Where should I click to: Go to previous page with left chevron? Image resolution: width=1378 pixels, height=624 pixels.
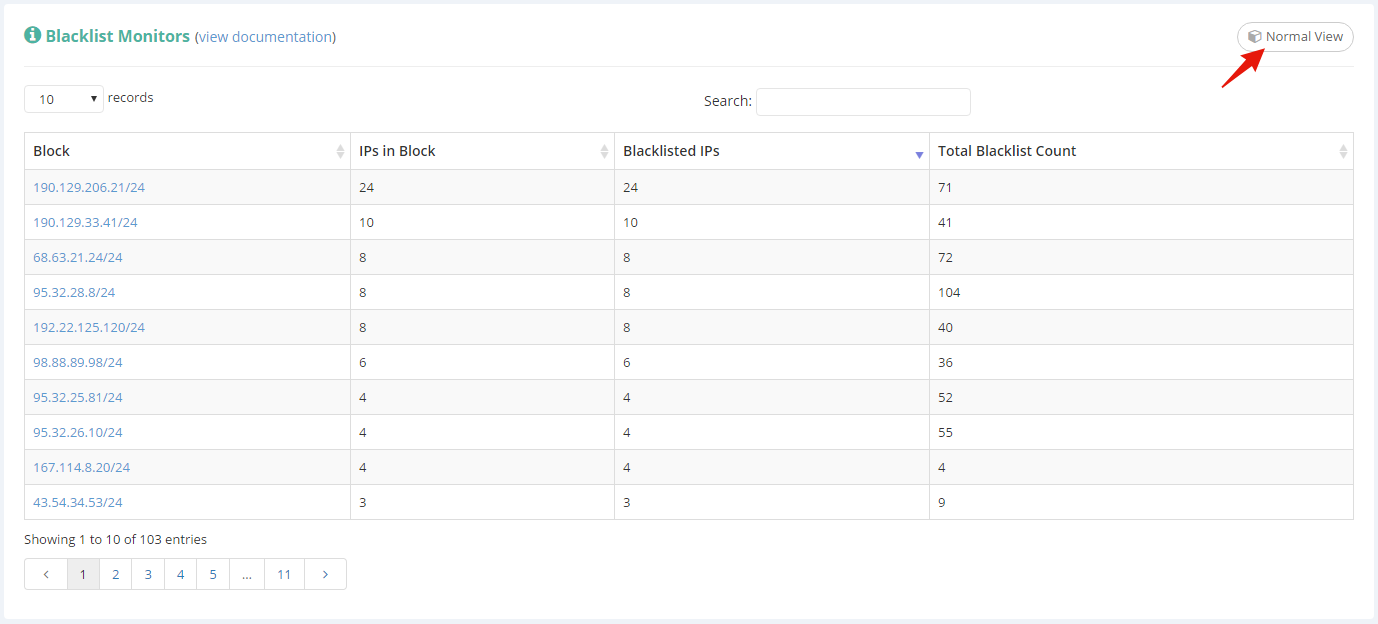pos(46,574)
